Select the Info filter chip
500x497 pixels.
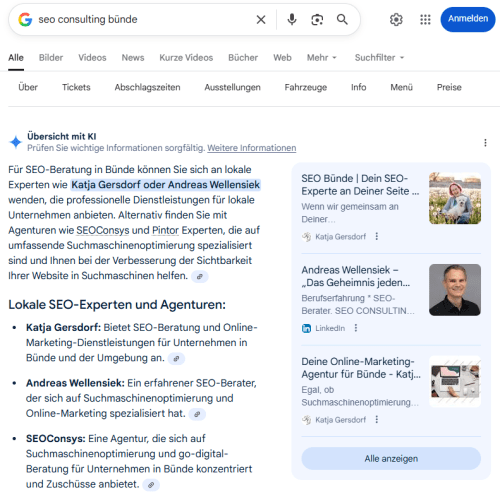358,87
